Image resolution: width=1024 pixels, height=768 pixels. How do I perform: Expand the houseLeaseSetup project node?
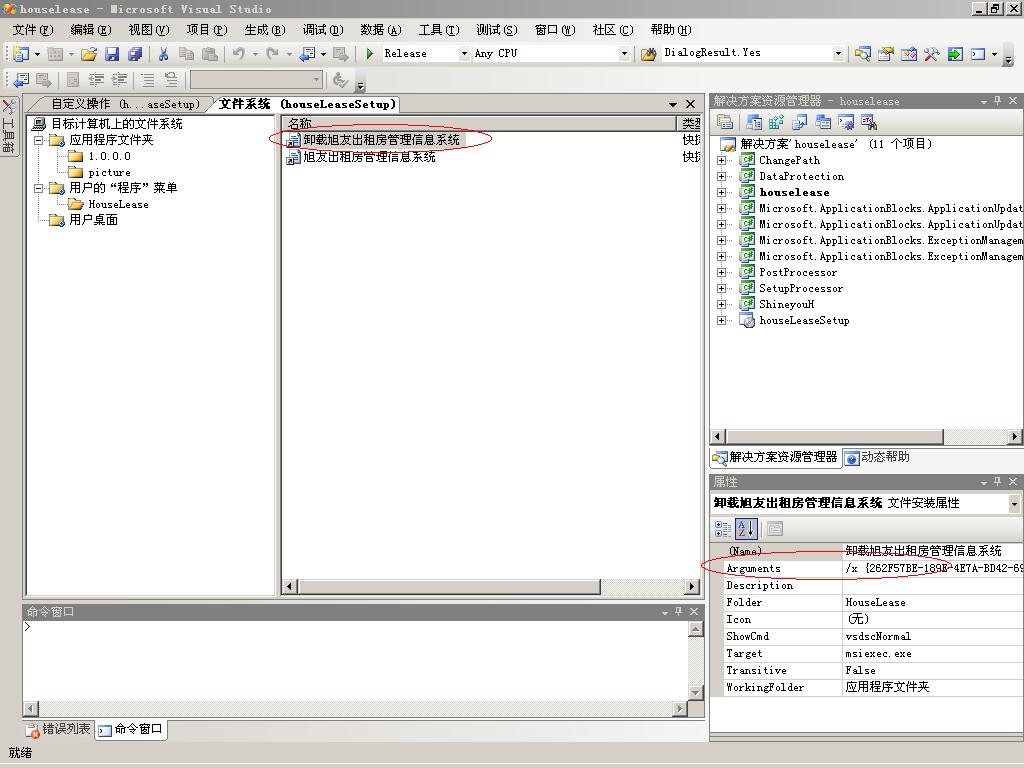[722, 321]
